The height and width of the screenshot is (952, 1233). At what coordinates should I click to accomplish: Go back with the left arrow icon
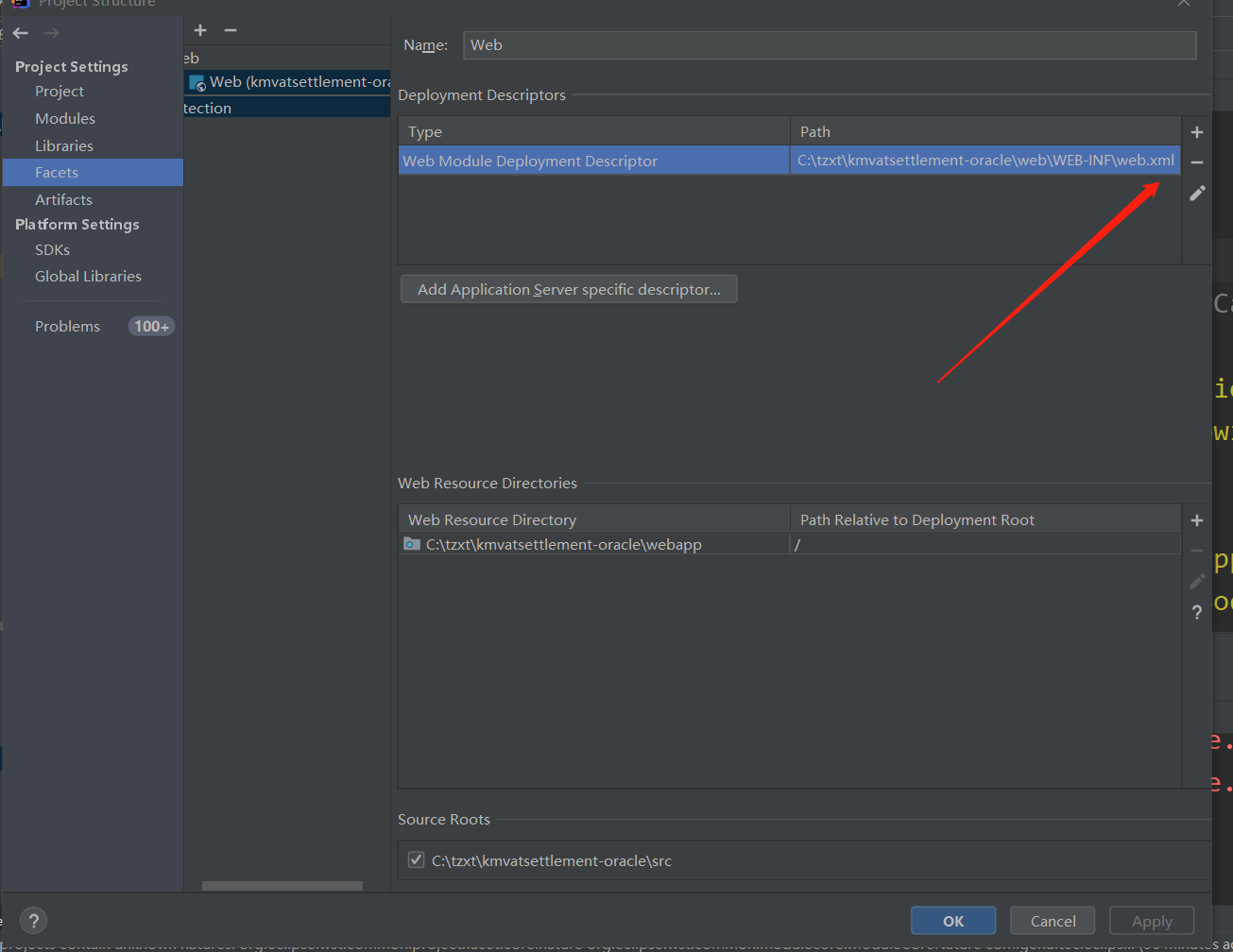(x=21, y=33)
